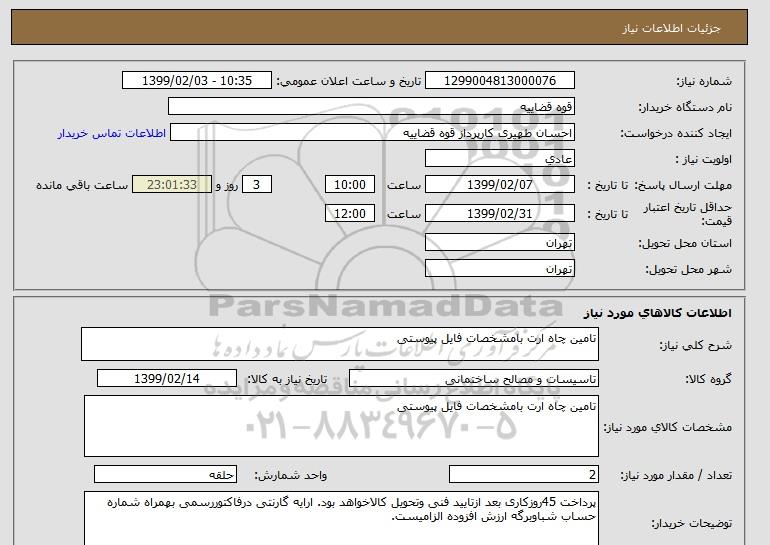This screenshot has width=770, height=545.
Task: Click the label تاریخ نیاز به کالا
Action: pos(287,379)
